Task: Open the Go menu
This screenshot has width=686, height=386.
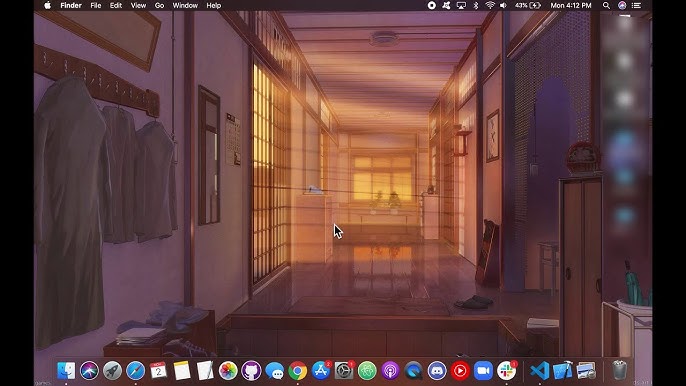Action: [x=159, y=5]
